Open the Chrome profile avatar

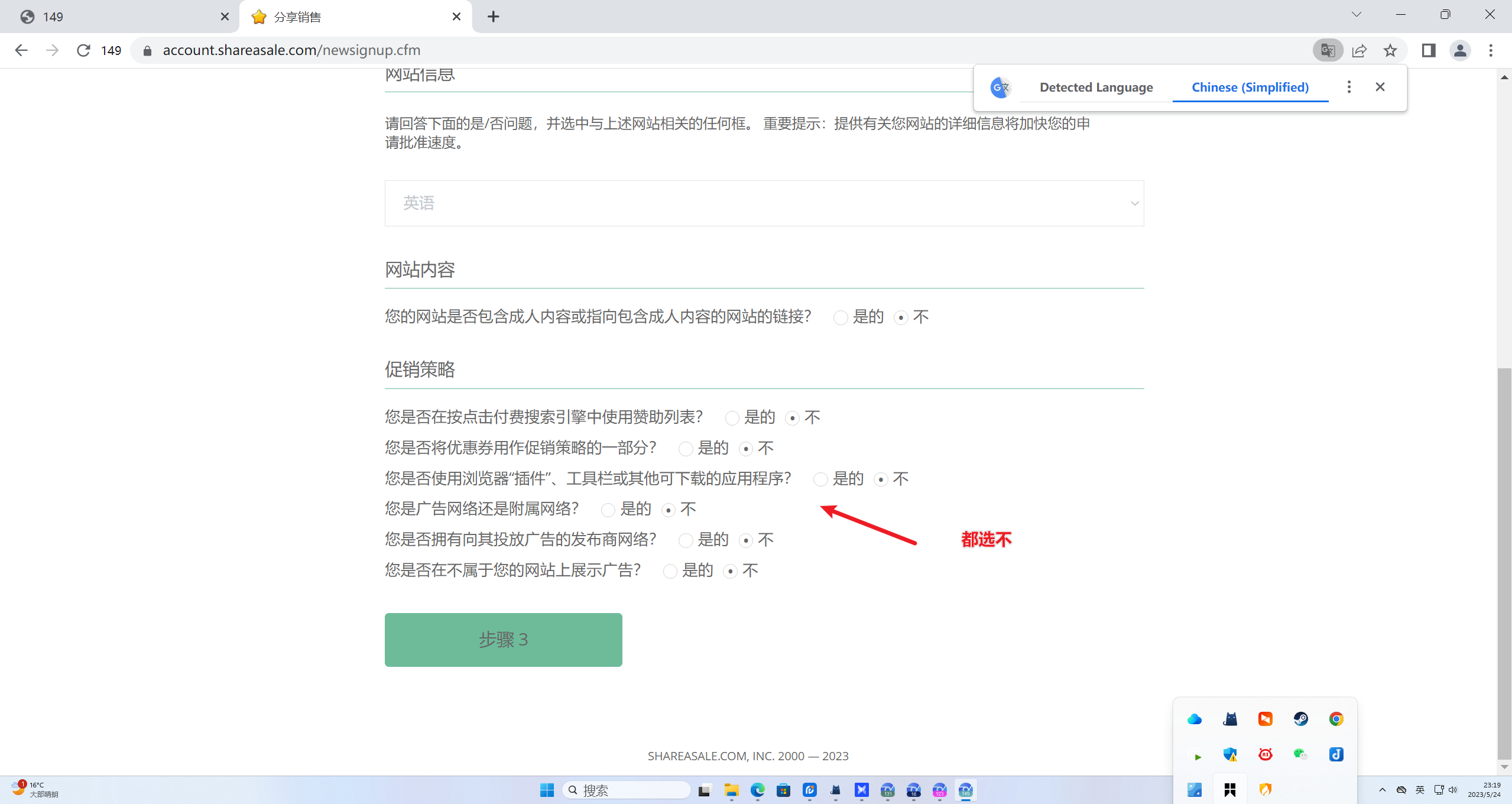coord(1460,50)
